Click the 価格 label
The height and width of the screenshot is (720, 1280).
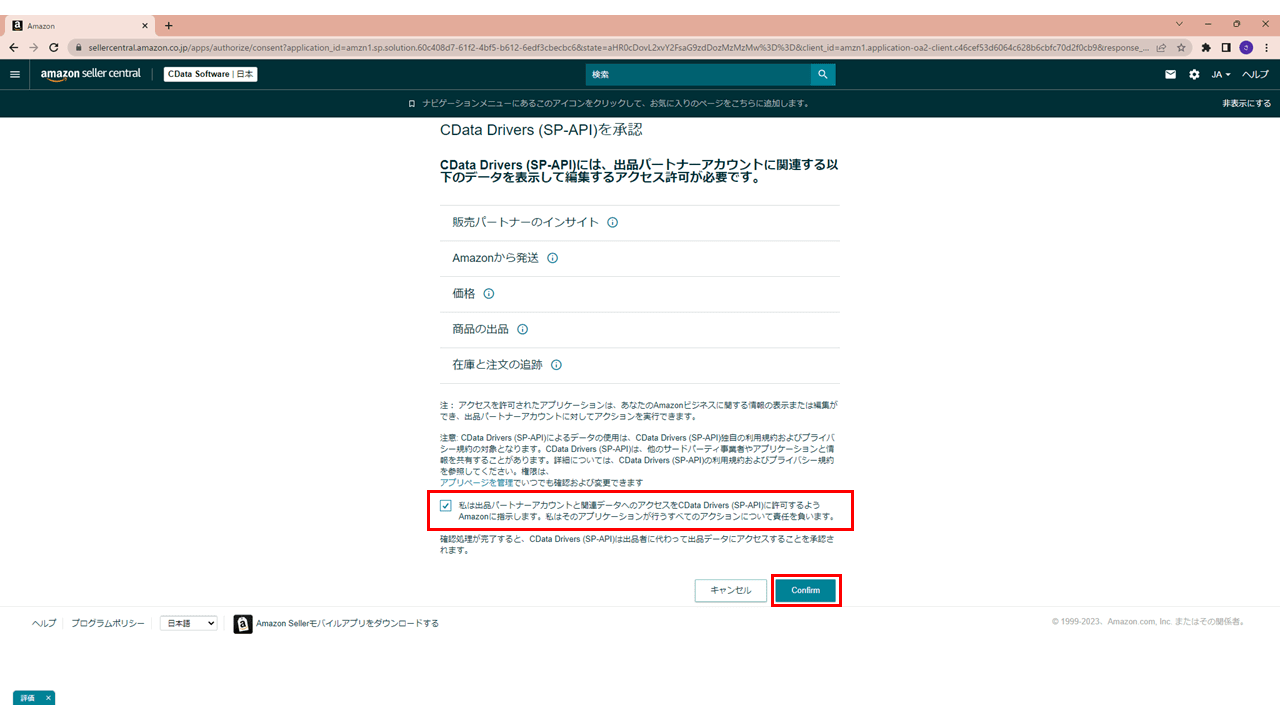[x=464, y=294]
